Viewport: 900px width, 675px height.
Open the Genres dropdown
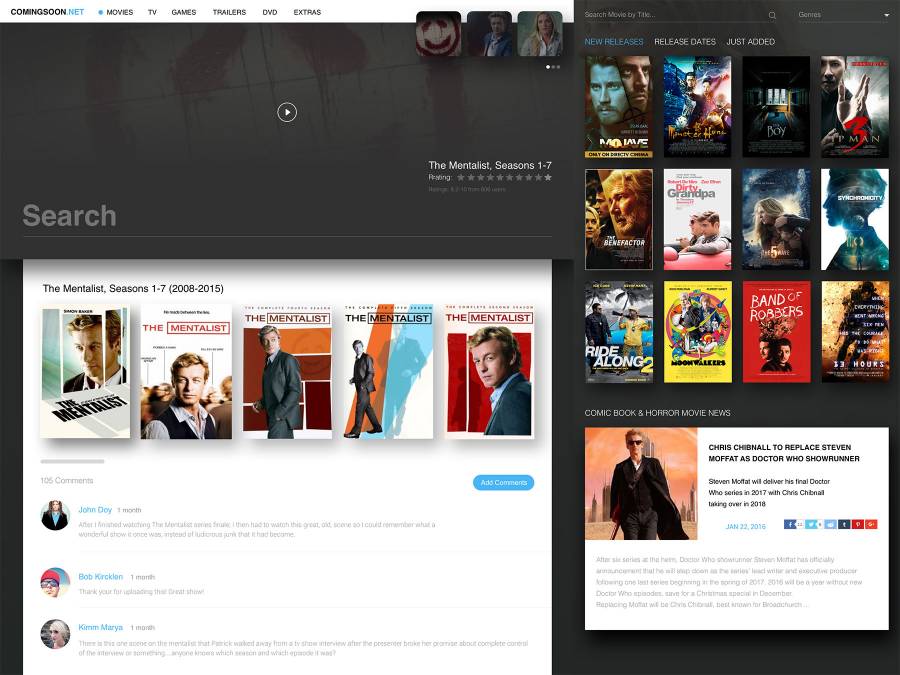[843, 15]
